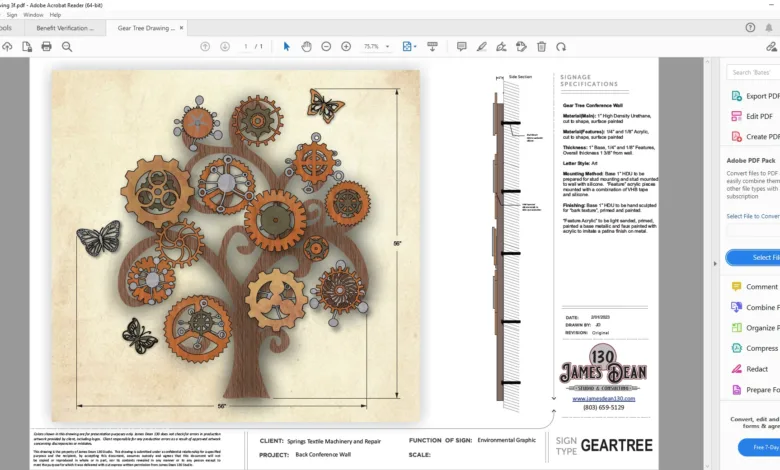This screenshot has height=470, width=780.
Task: Open the Edit PDF tool
Action: (753, 116)
